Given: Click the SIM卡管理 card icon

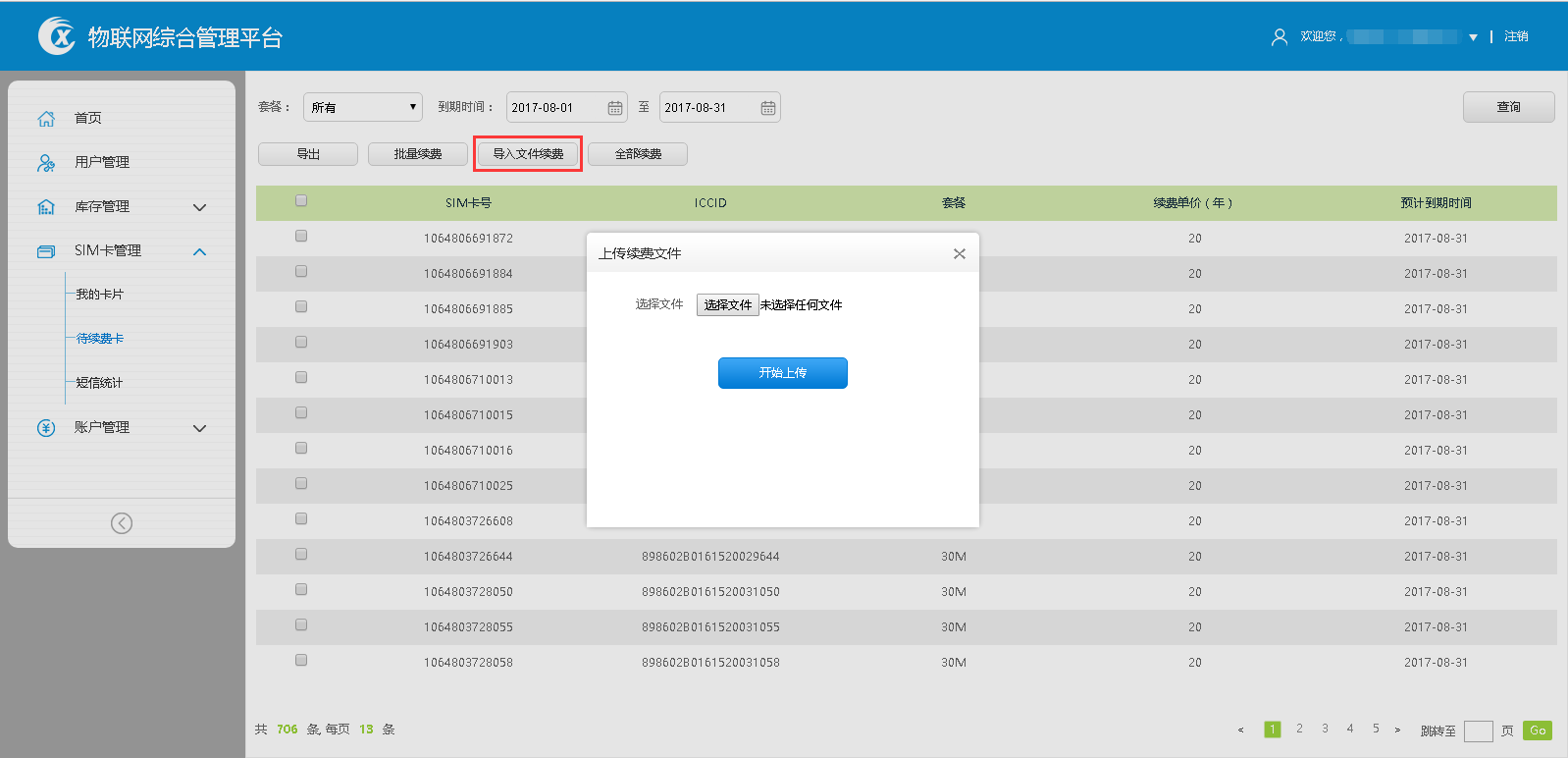Looking at the screenshot, I should click(46, 251).
